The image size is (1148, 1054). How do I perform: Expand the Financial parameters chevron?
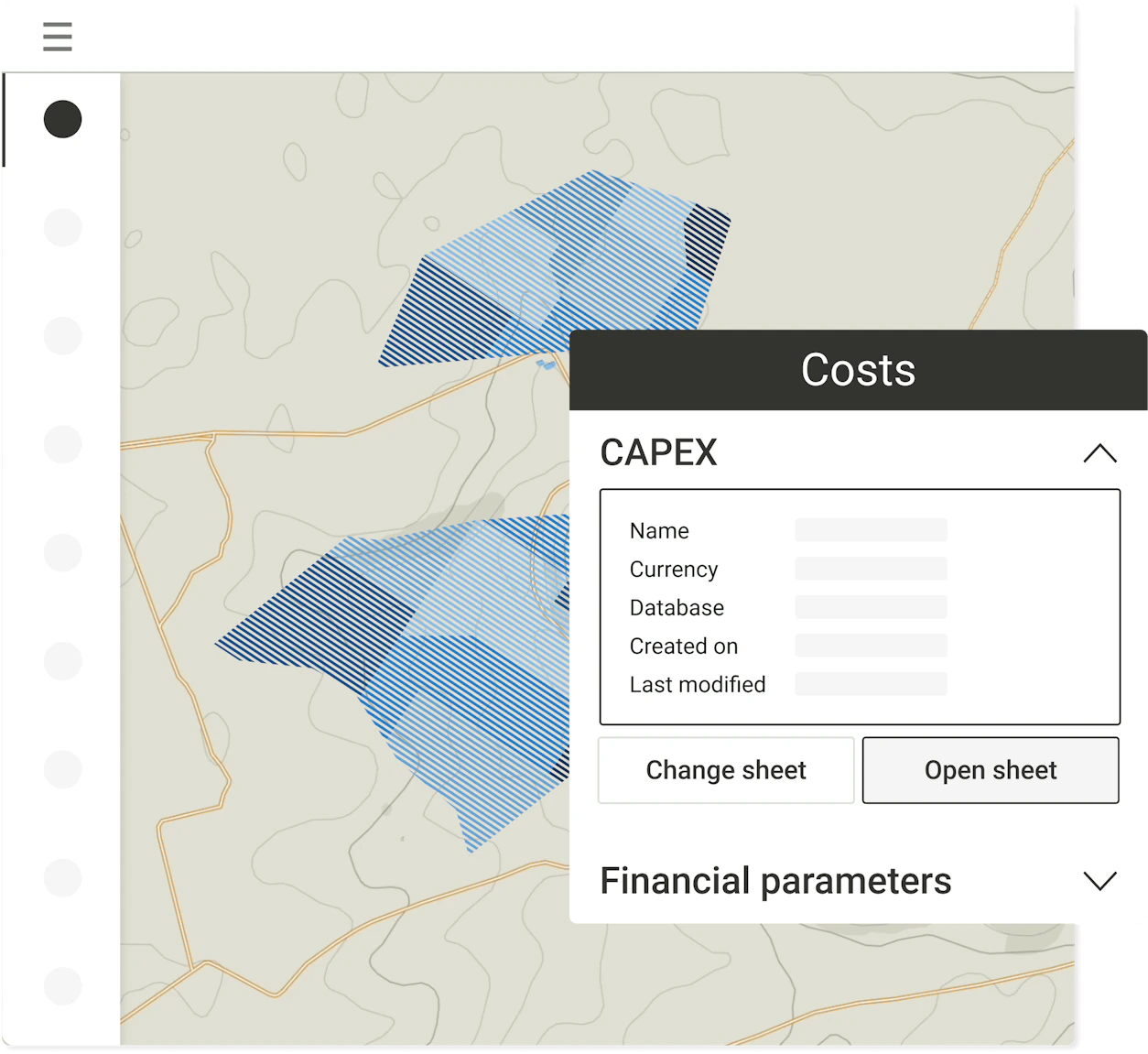point(1099,881)
